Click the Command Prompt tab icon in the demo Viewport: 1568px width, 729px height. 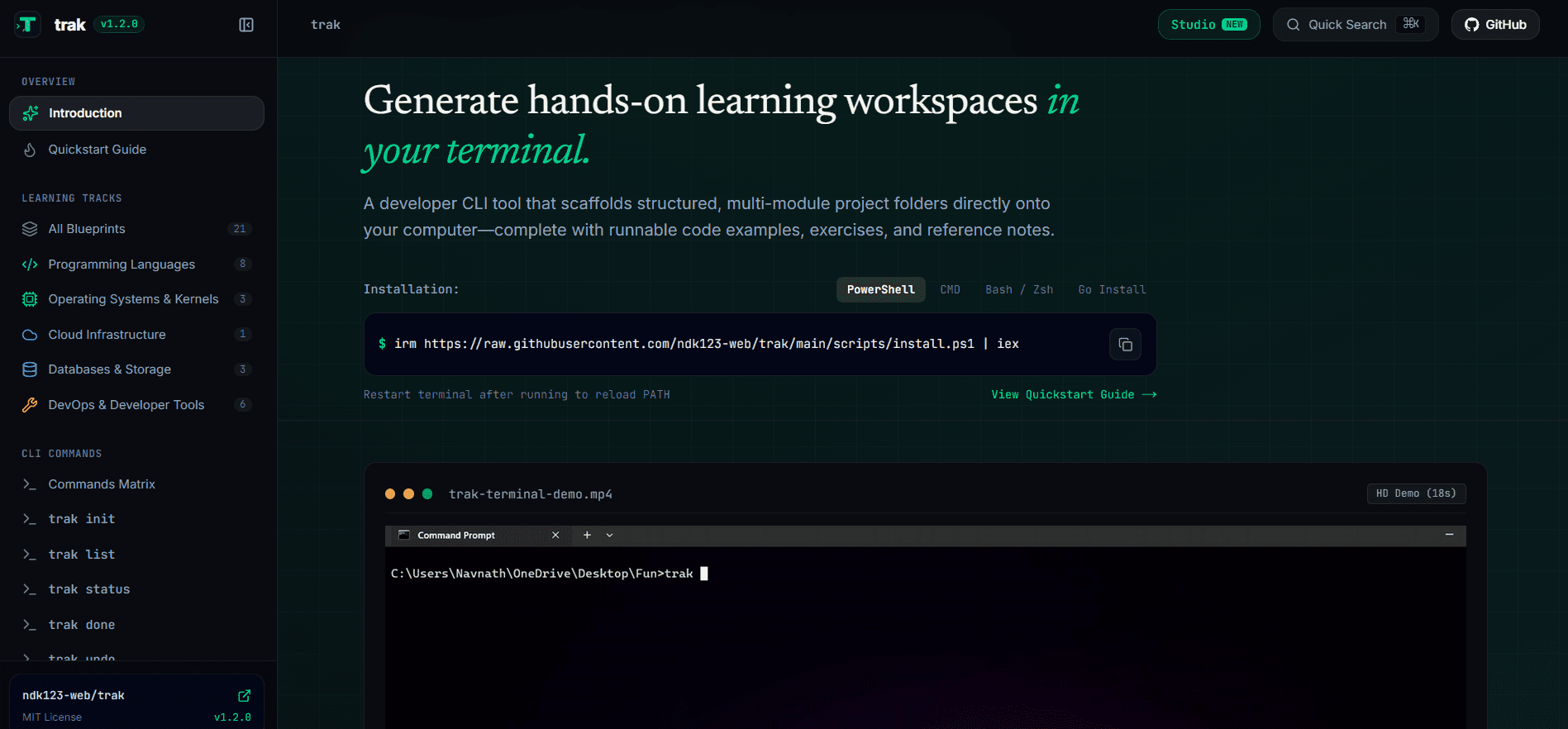click(x=404, y=535)
